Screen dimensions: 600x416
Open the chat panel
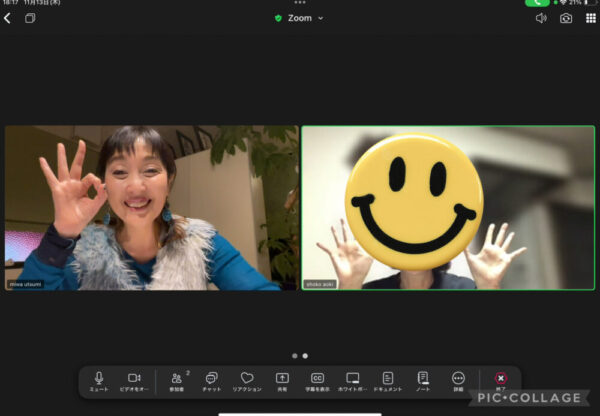tap(212, 380)
